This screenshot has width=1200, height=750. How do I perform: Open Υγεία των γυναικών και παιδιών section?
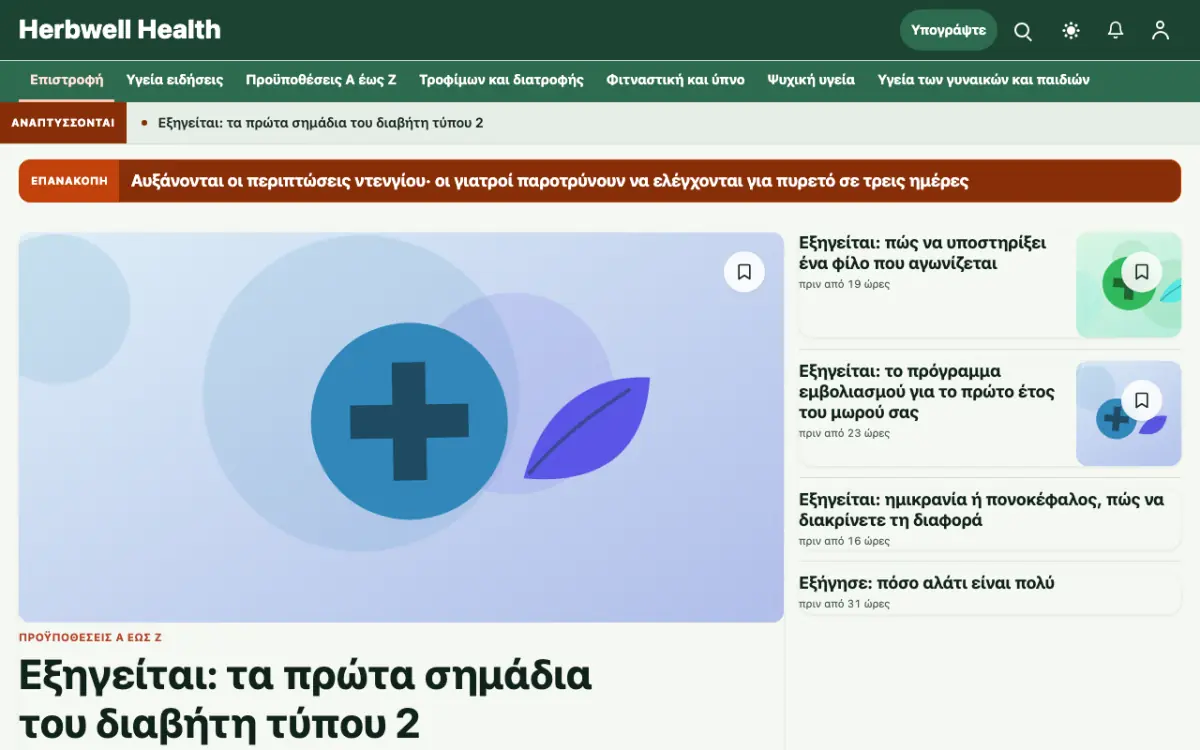983,80
